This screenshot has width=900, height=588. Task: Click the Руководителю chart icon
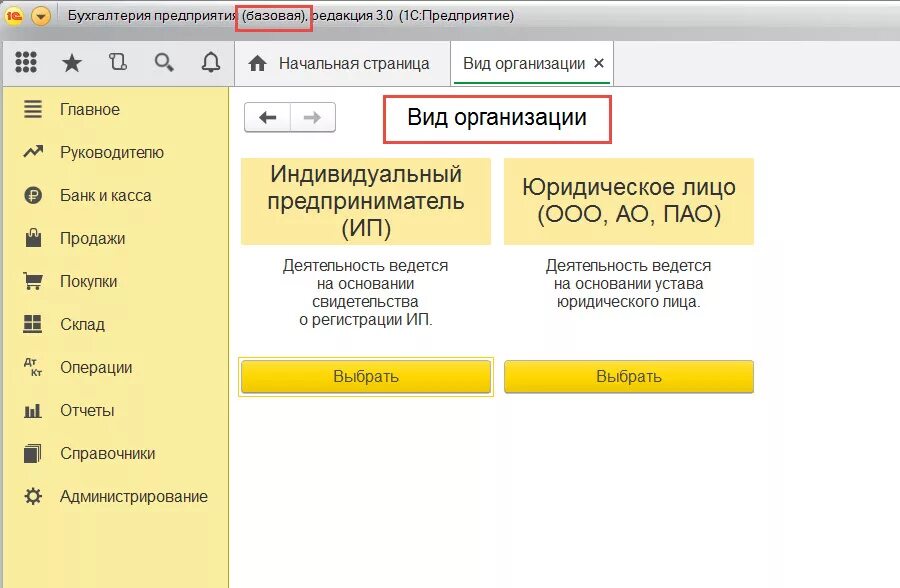(33, 152)
